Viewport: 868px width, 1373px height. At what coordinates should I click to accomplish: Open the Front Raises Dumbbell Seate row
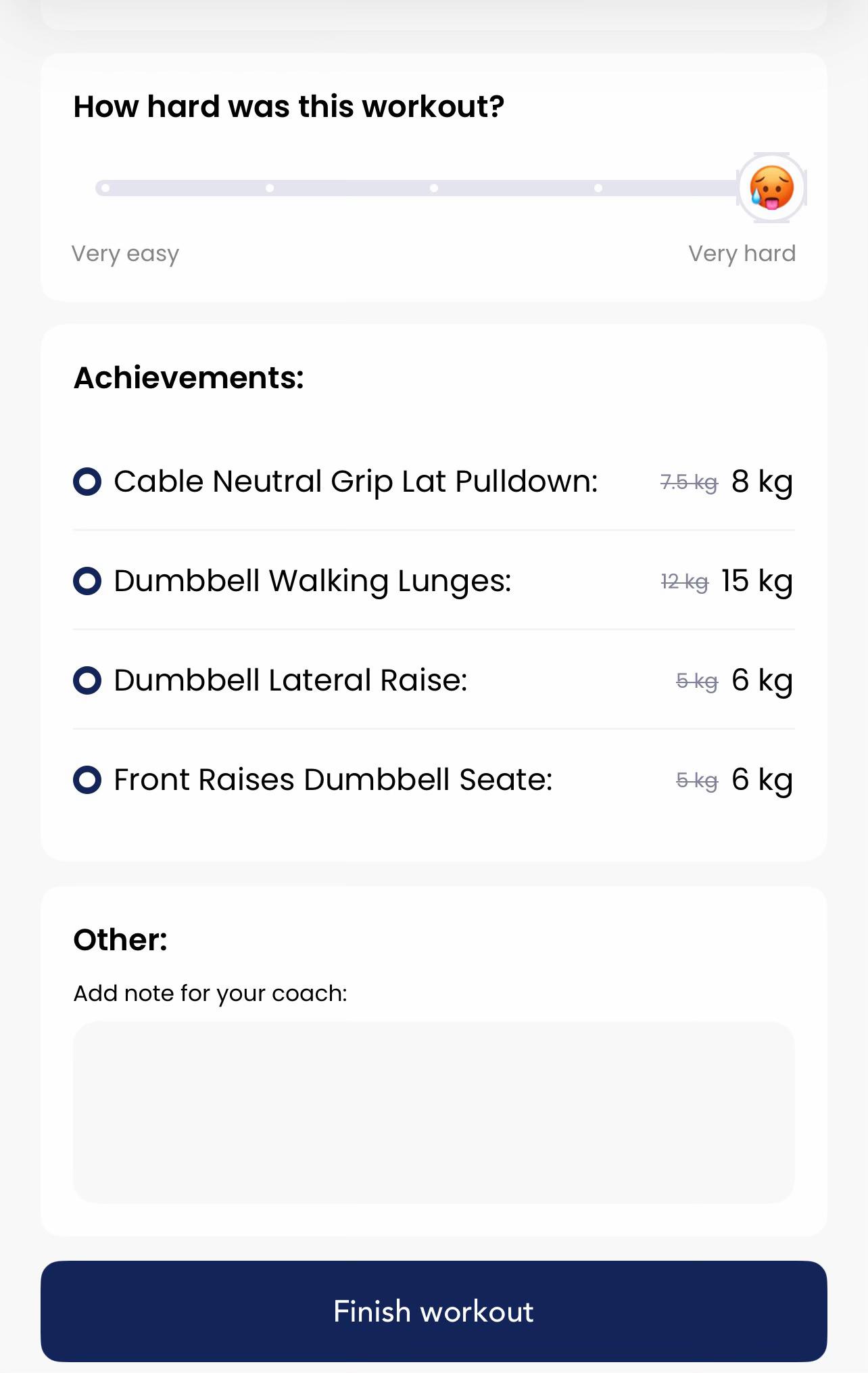tap(434, 780)
